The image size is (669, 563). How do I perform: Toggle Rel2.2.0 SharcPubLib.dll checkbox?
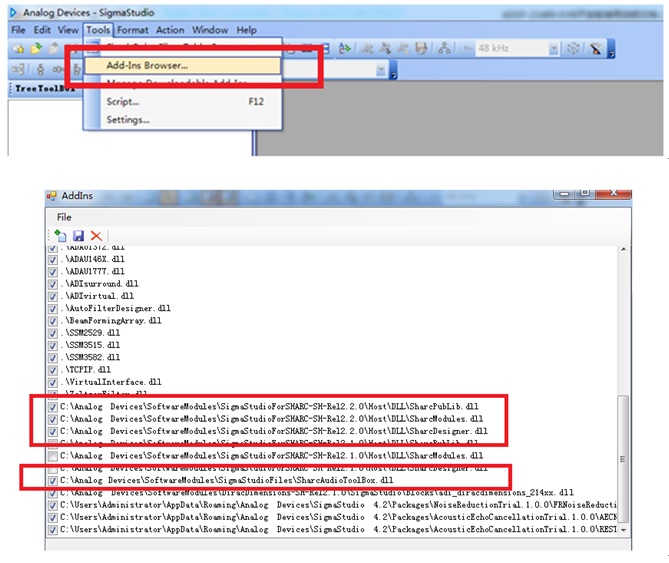click(x=53, y=407)
